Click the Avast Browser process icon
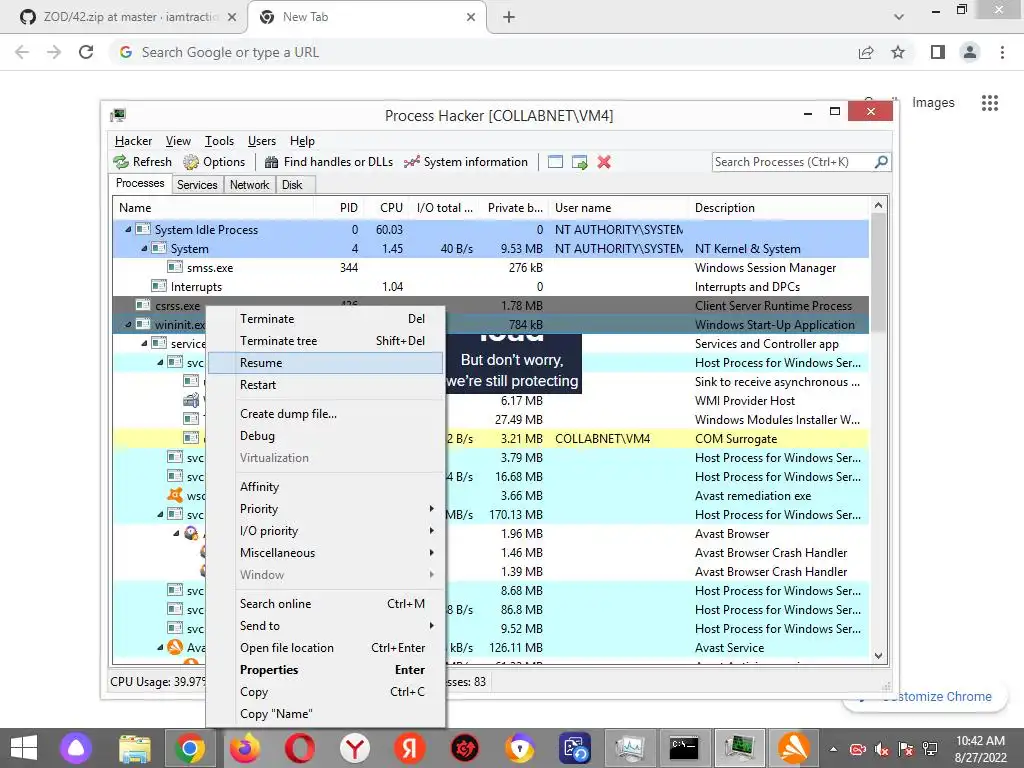 [x=191, y=533]
